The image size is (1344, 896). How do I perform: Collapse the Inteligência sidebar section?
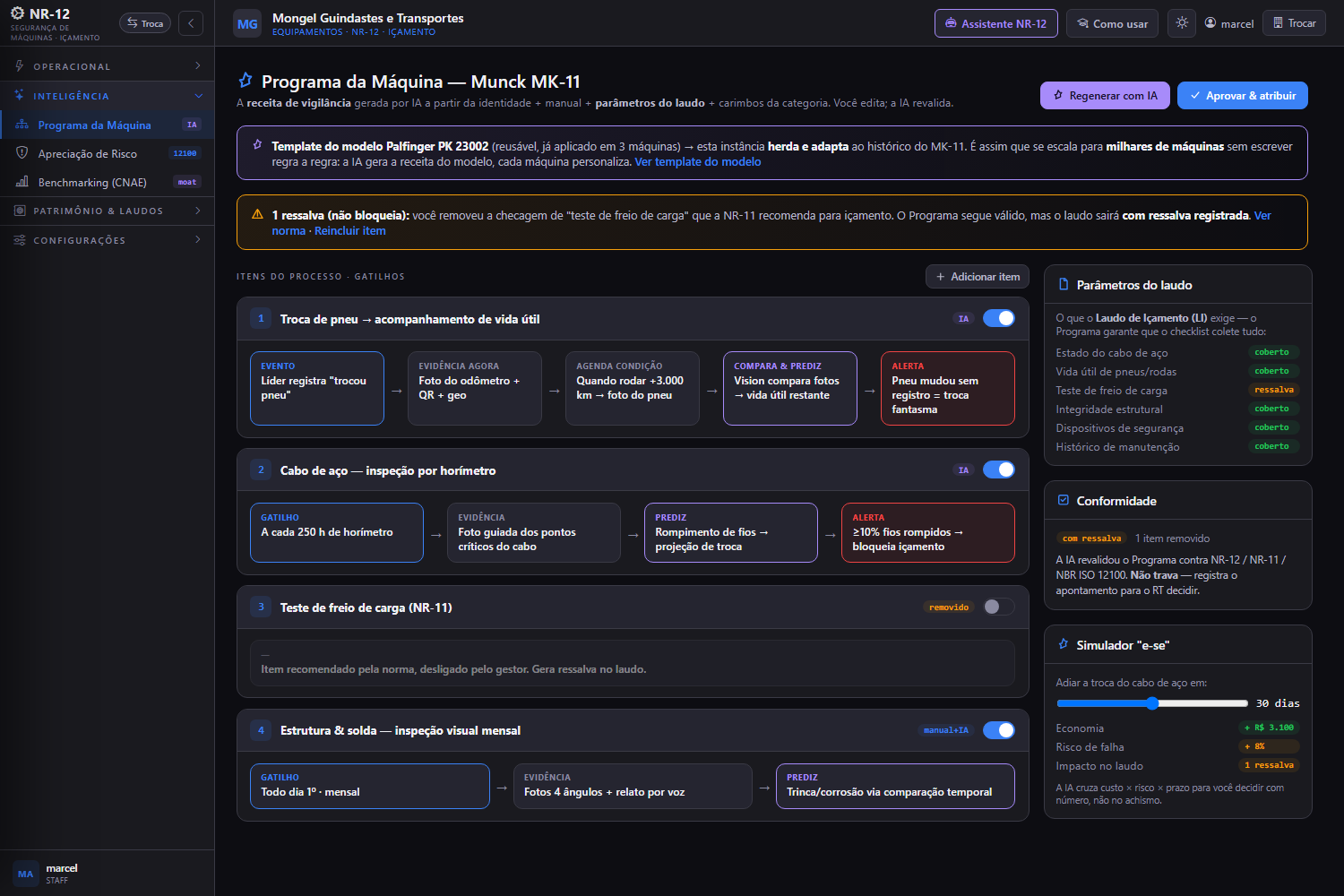108,96
